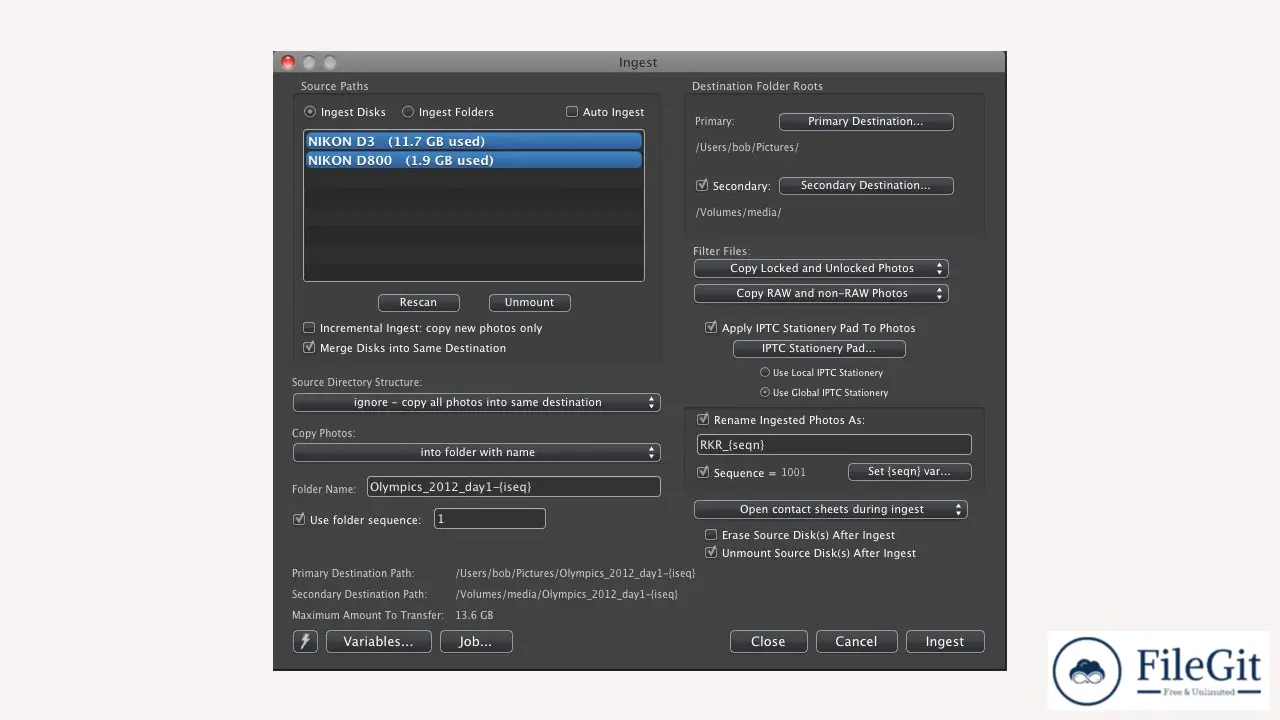Toggle the Secondary destination checkbox
The width and height of the screenshot is (1280, 720).
[702, 185]
